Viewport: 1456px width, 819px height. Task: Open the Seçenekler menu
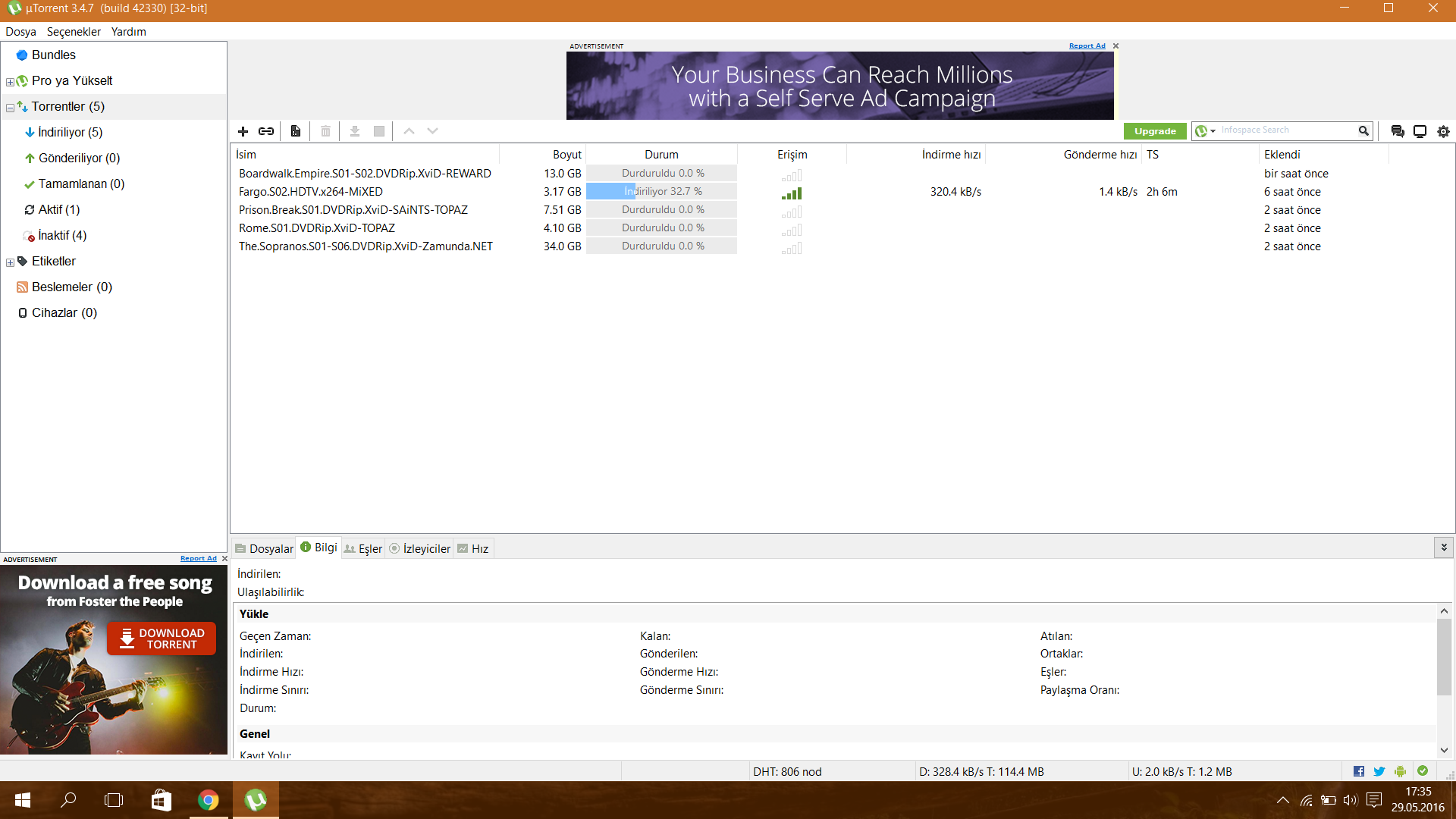pyautogui.click(x=72, y=31)
